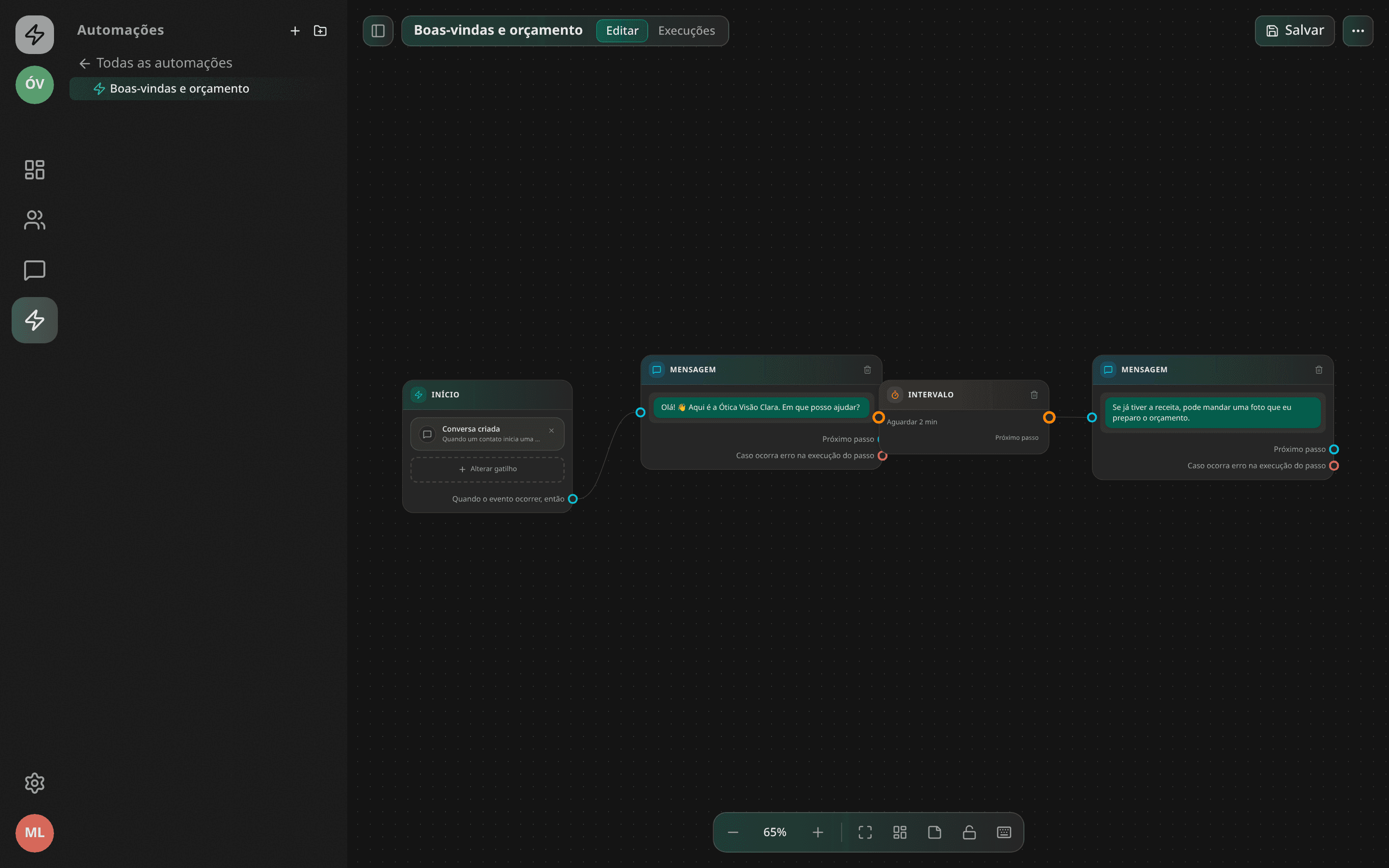Open the dashboard grid icon in sidebar
1389x868 pixels.
pos(34,169)
